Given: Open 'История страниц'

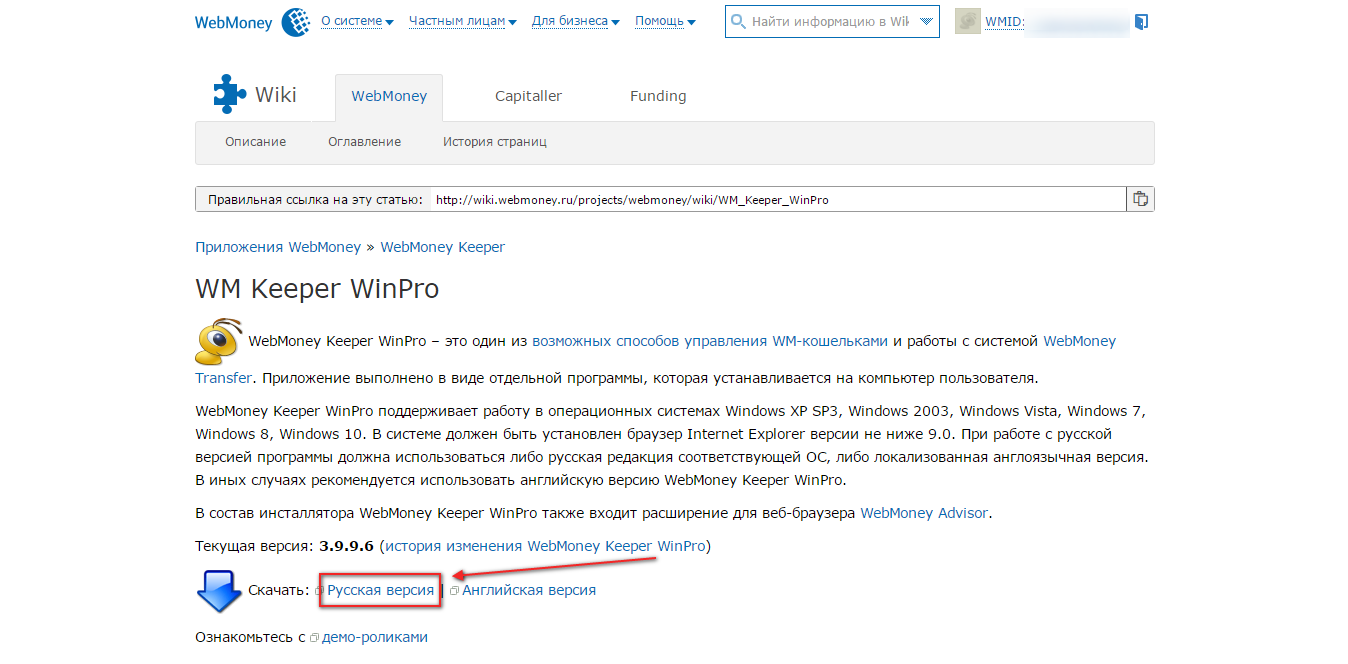Looking at the screenshot, I should (495, 142).
